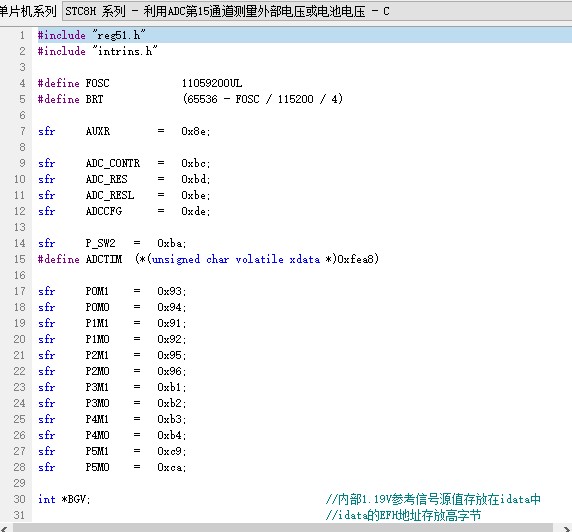Click the ADCTIM macro name
Image resolution: width=572 pixels, height=532 pixels.
104,259
